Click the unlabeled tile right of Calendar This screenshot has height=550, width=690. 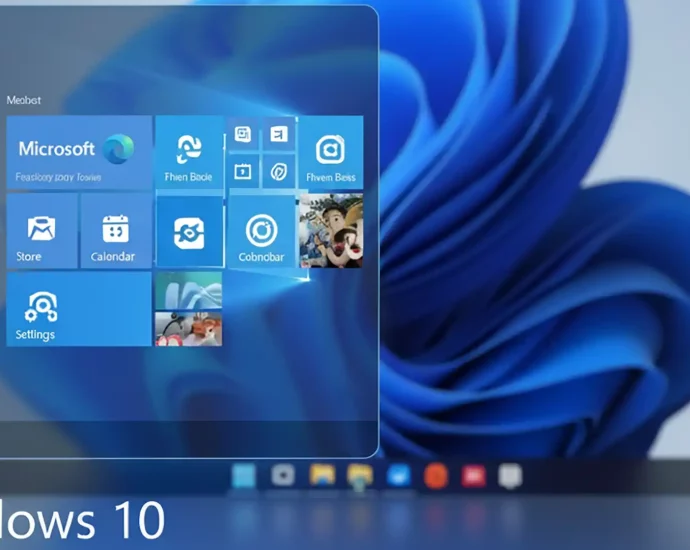tap(189, 232)
